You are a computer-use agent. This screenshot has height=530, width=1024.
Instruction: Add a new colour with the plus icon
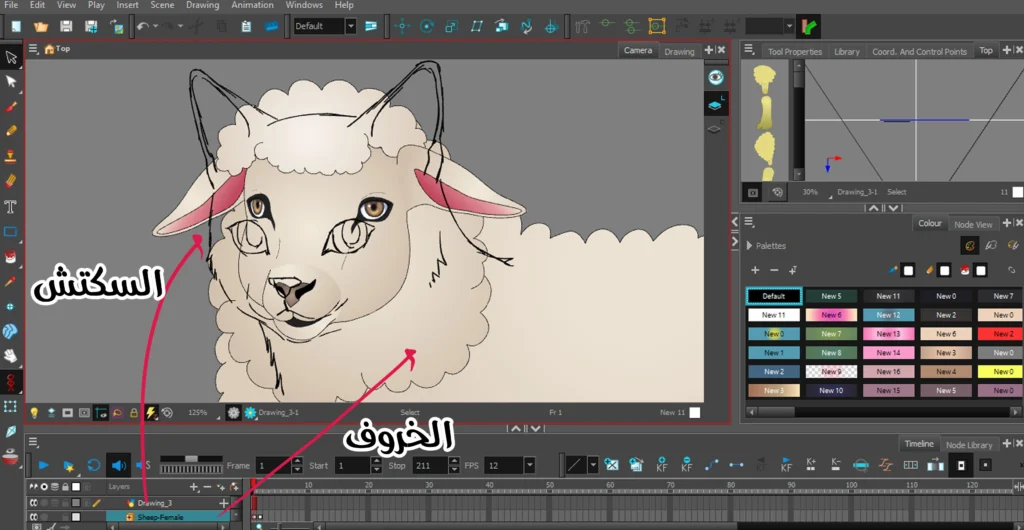(x=755, y=270)
